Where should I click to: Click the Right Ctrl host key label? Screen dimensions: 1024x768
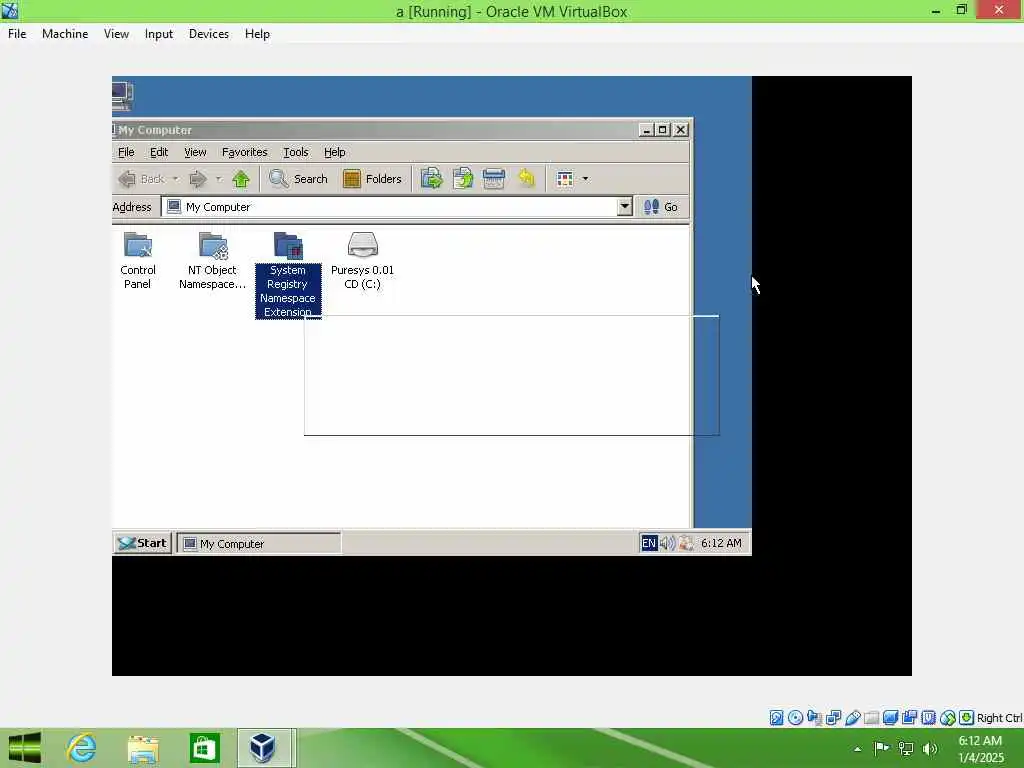pos(1000,718)
